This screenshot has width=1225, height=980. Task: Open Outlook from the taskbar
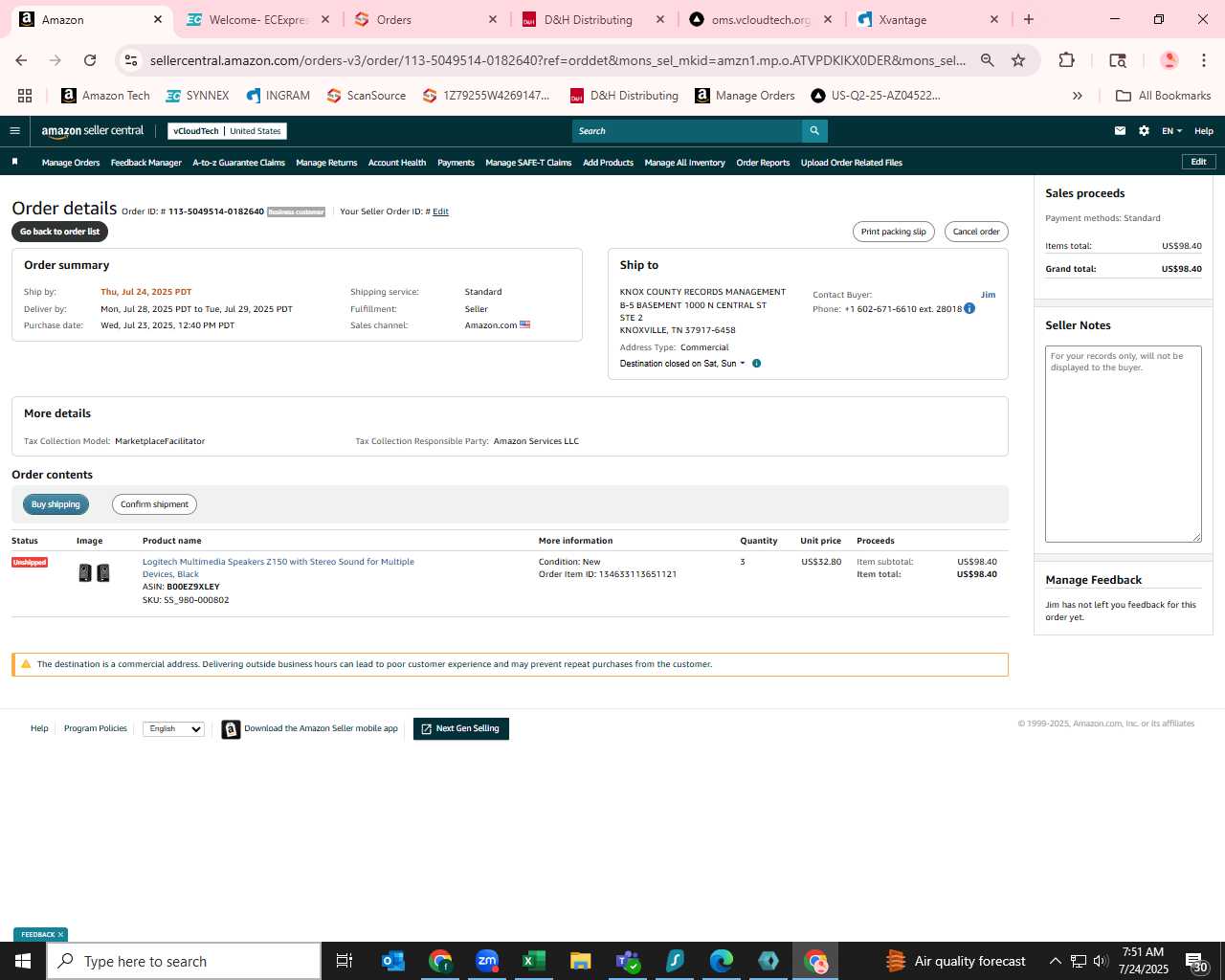click(x=392, y=961)
